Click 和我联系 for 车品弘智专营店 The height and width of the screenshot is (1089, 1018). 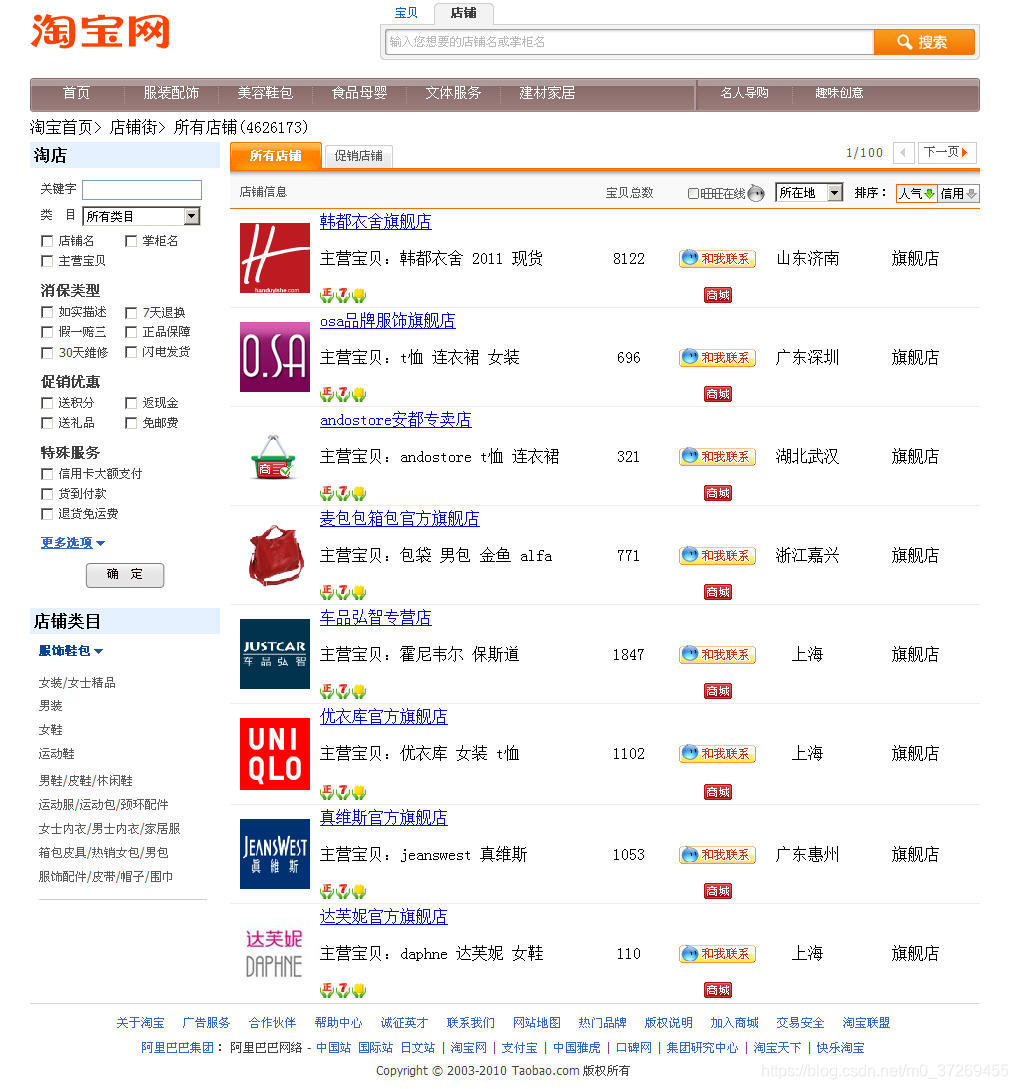717,654
